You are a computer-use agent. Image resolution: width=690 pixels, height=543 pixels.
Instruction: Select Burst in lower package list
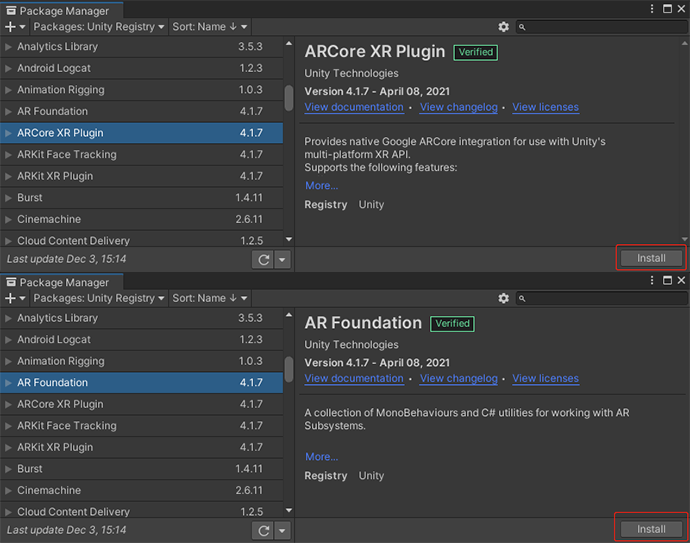141,469
